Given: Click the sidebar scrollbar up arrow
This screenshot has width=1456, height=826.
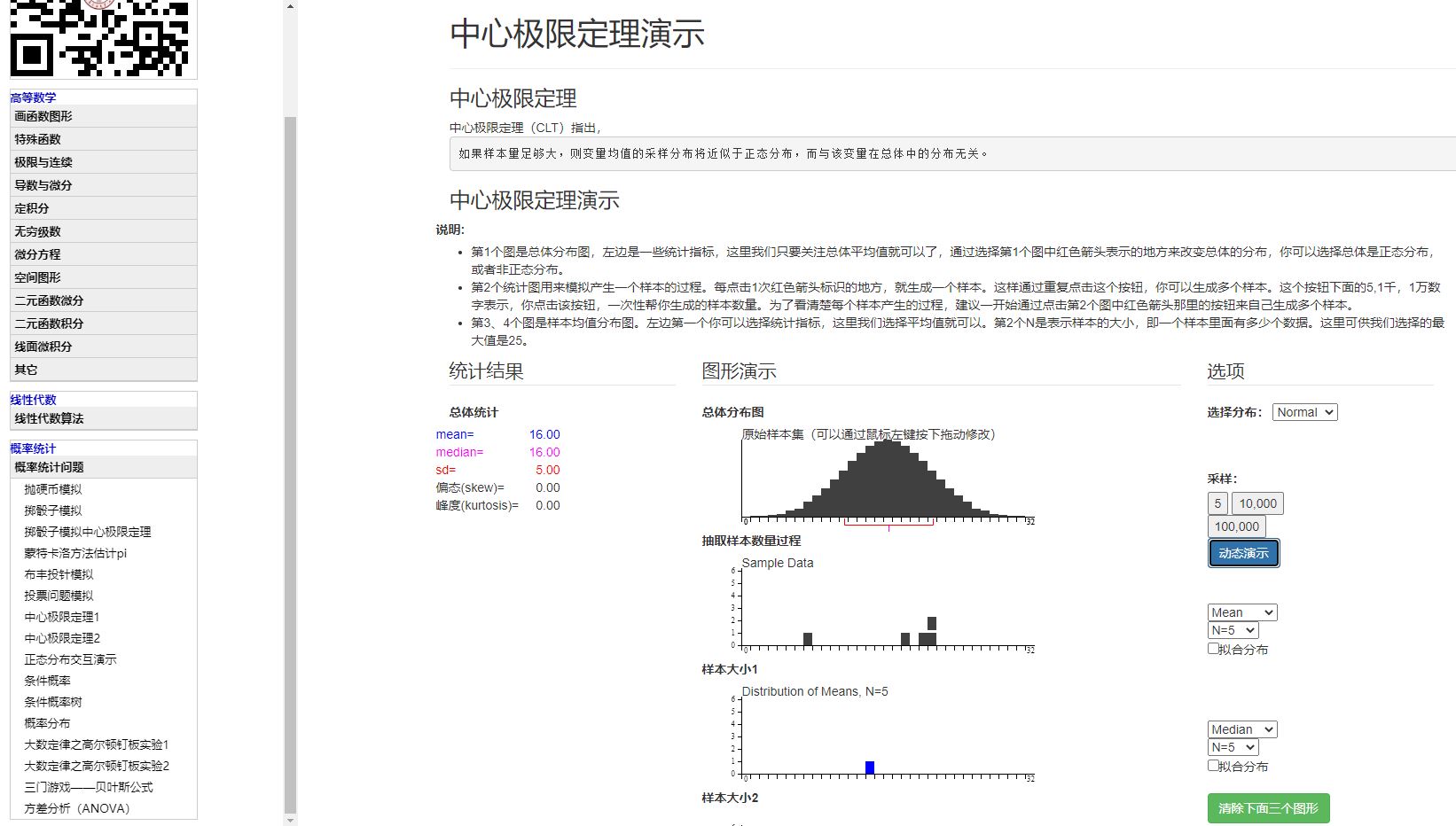Looking at the screenshot, I should [x=290, y=6].
